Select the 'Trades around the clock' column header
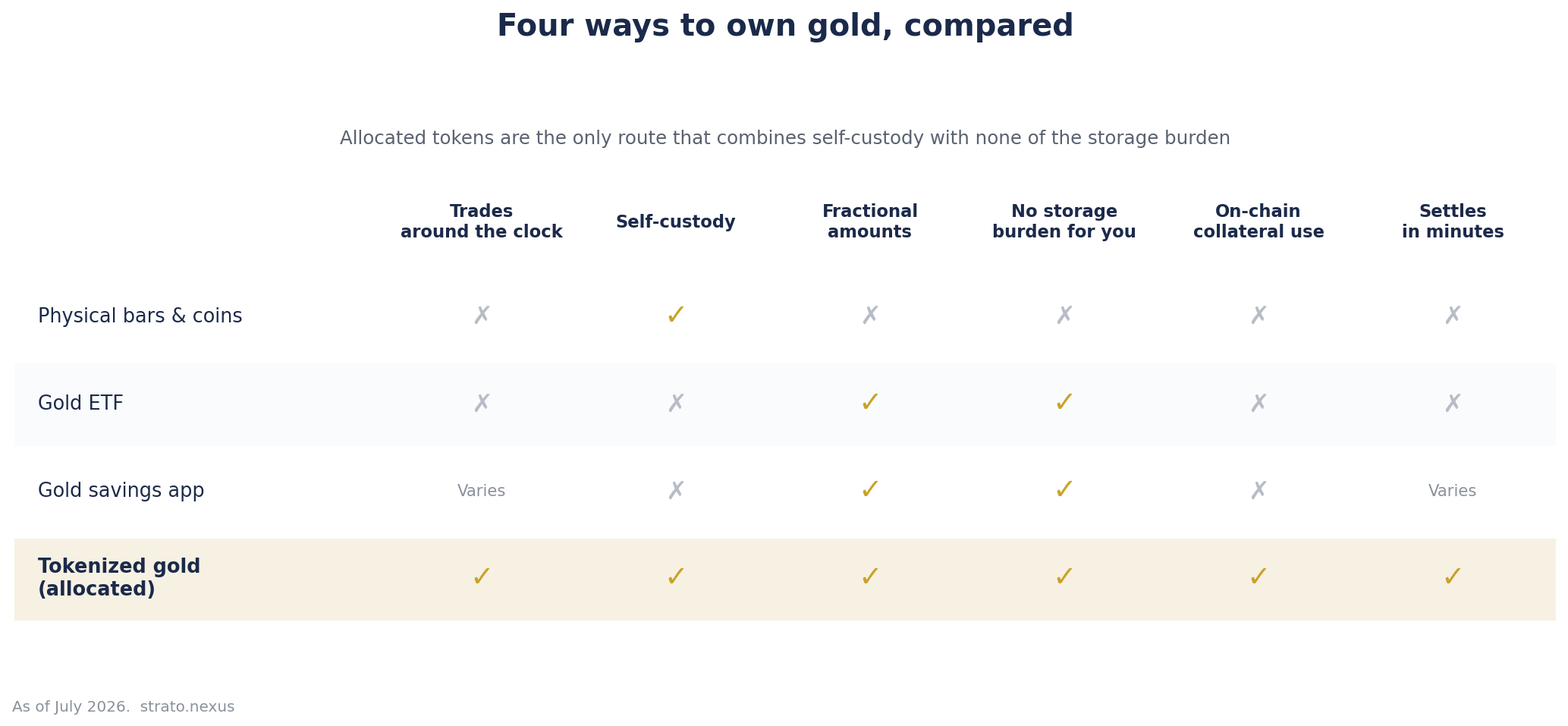 [x=481, y=222]
